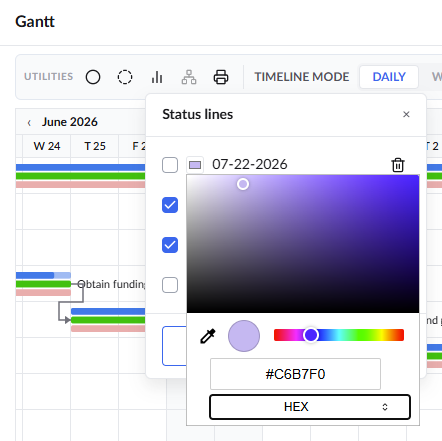Close the Status lines panel
442x441 pixels.
coord(406,114)
